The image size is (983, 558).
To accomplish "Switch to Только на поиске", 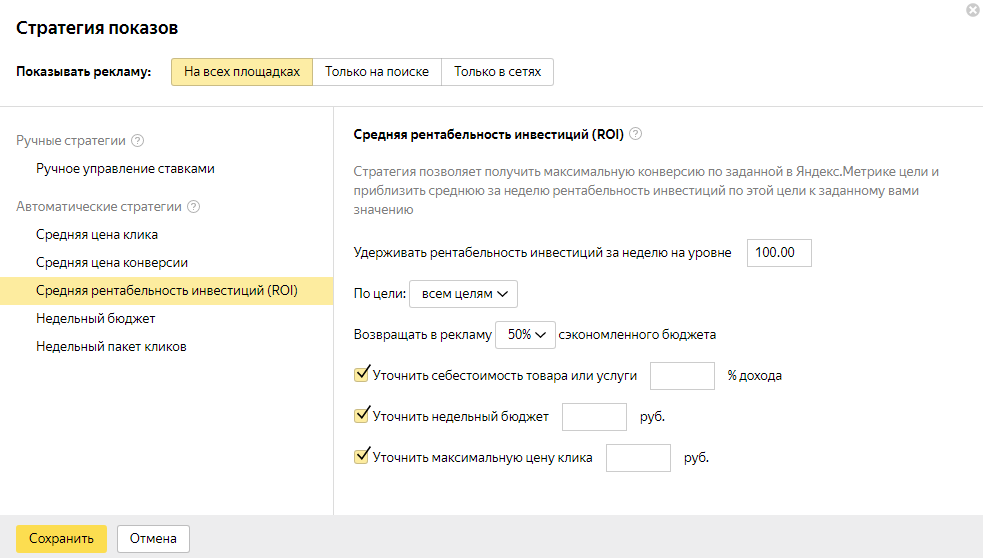I will click(x=377, y=72).
